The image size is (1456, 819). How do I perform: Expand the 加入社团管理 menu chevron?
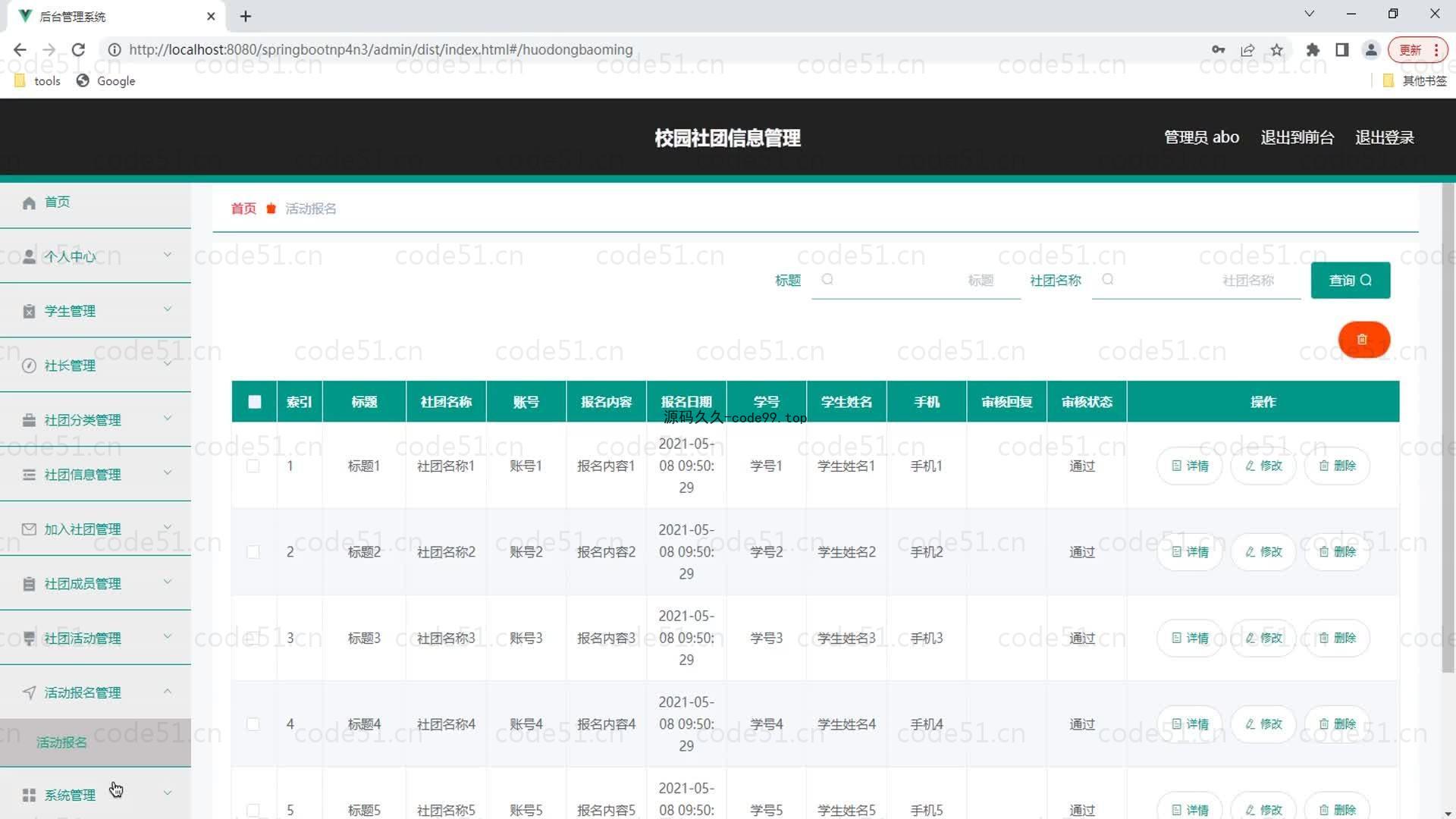[168, 528]
